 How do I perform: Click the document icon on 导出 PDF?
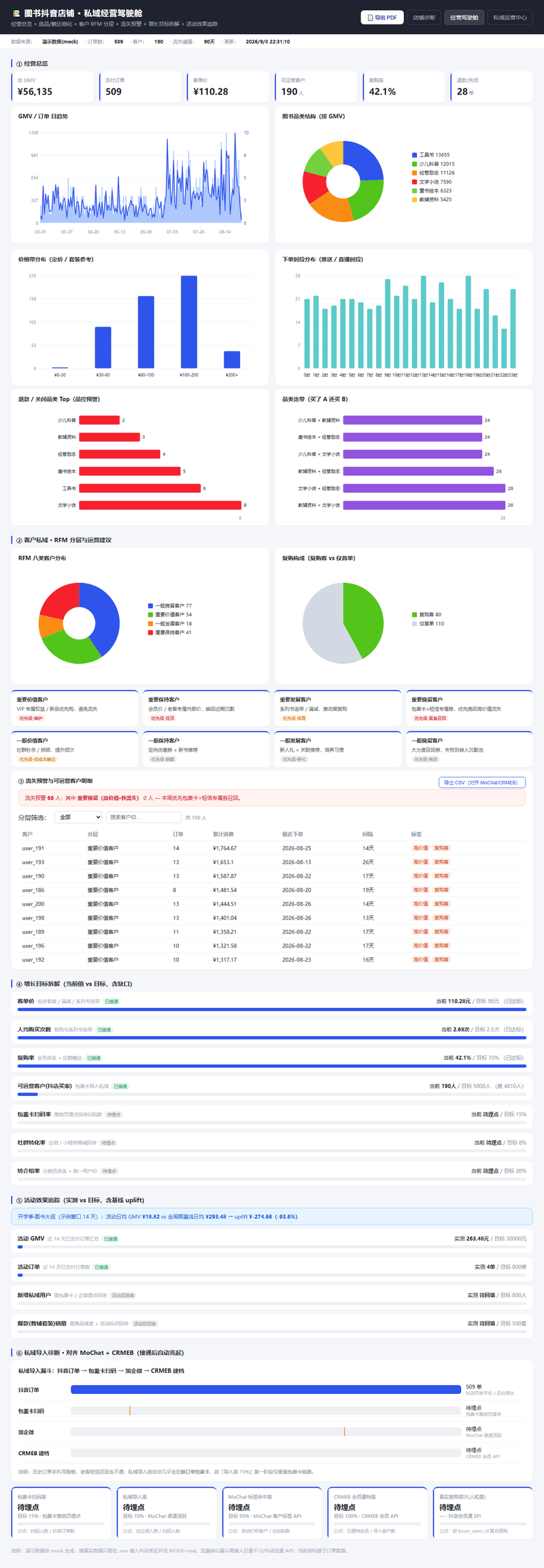coord(370,18)
